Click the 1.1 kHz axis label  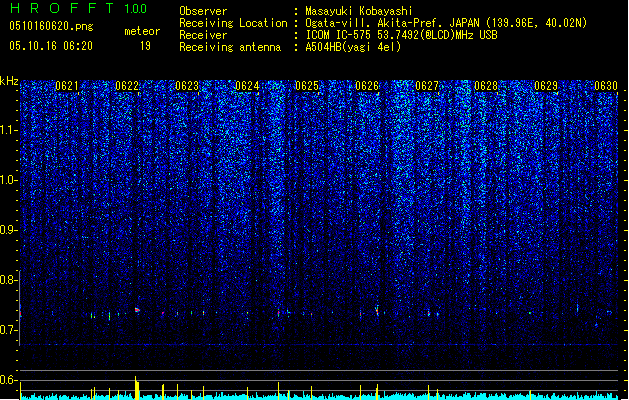point(8,130)
